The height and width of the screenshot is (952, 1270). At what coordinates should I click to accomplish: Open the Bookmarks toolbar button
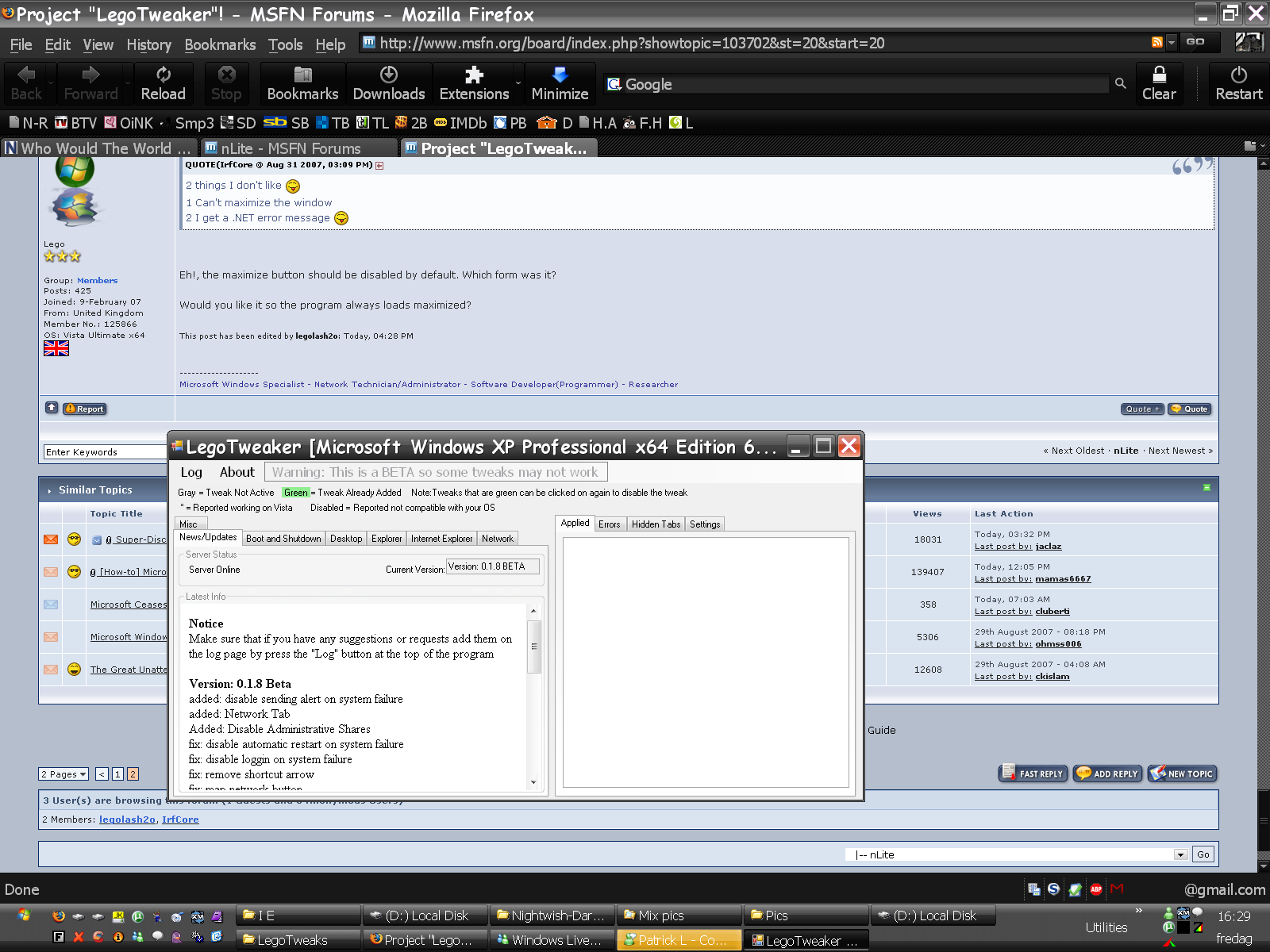pos(302,83)
